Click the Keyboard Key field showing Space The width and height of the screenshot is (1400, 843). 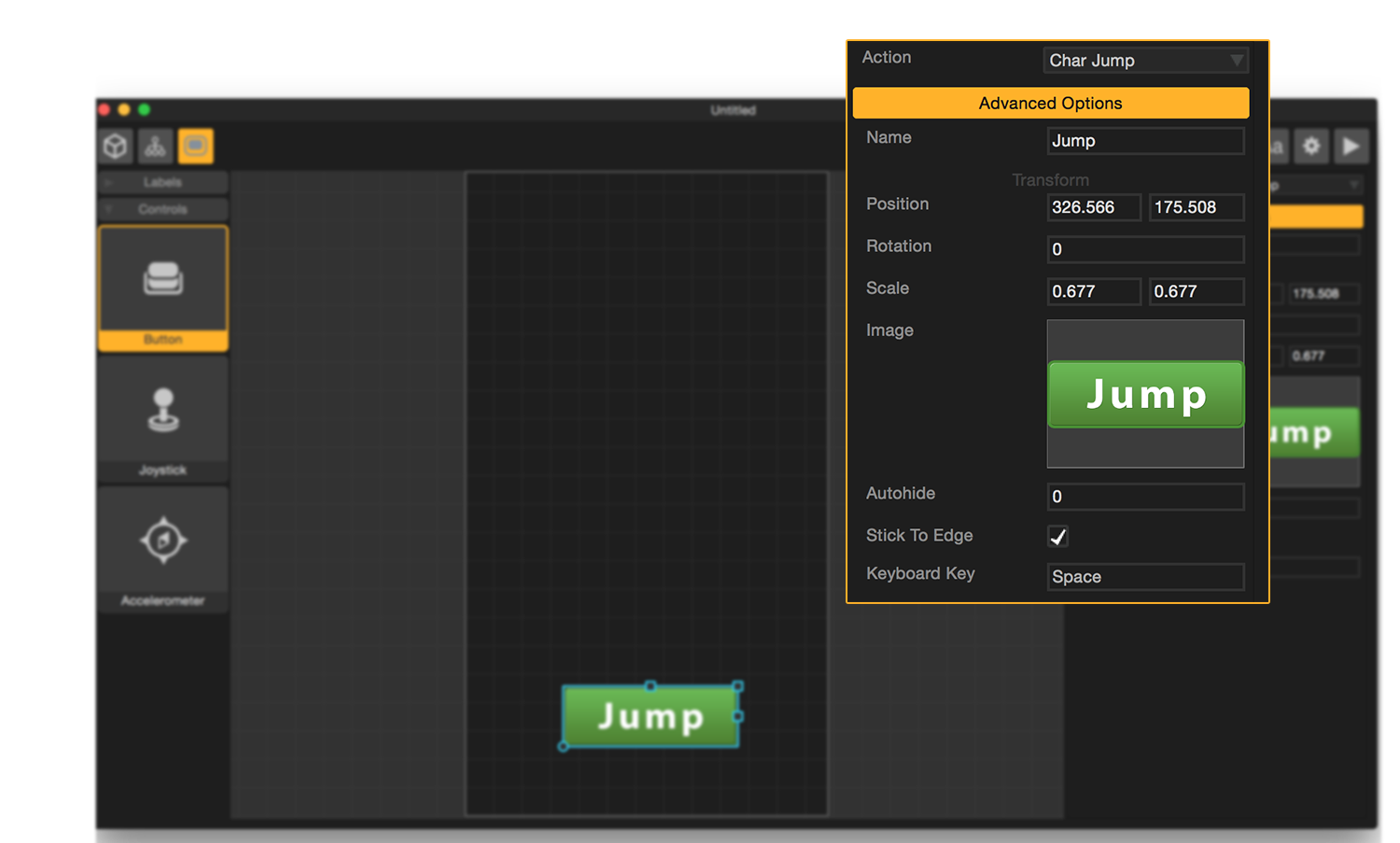(1145, 577)
